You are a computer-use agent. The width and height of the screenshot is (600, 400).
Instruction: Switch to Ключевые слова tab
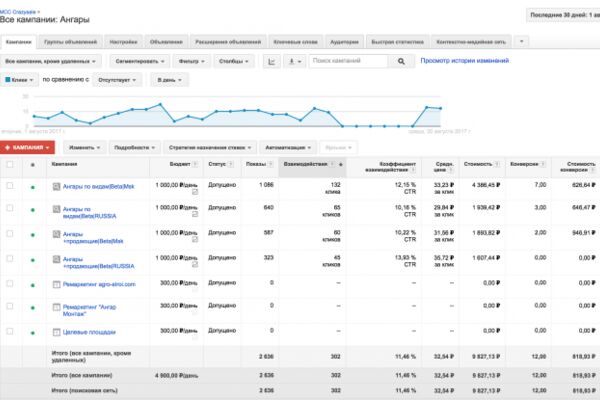point(296,42)
